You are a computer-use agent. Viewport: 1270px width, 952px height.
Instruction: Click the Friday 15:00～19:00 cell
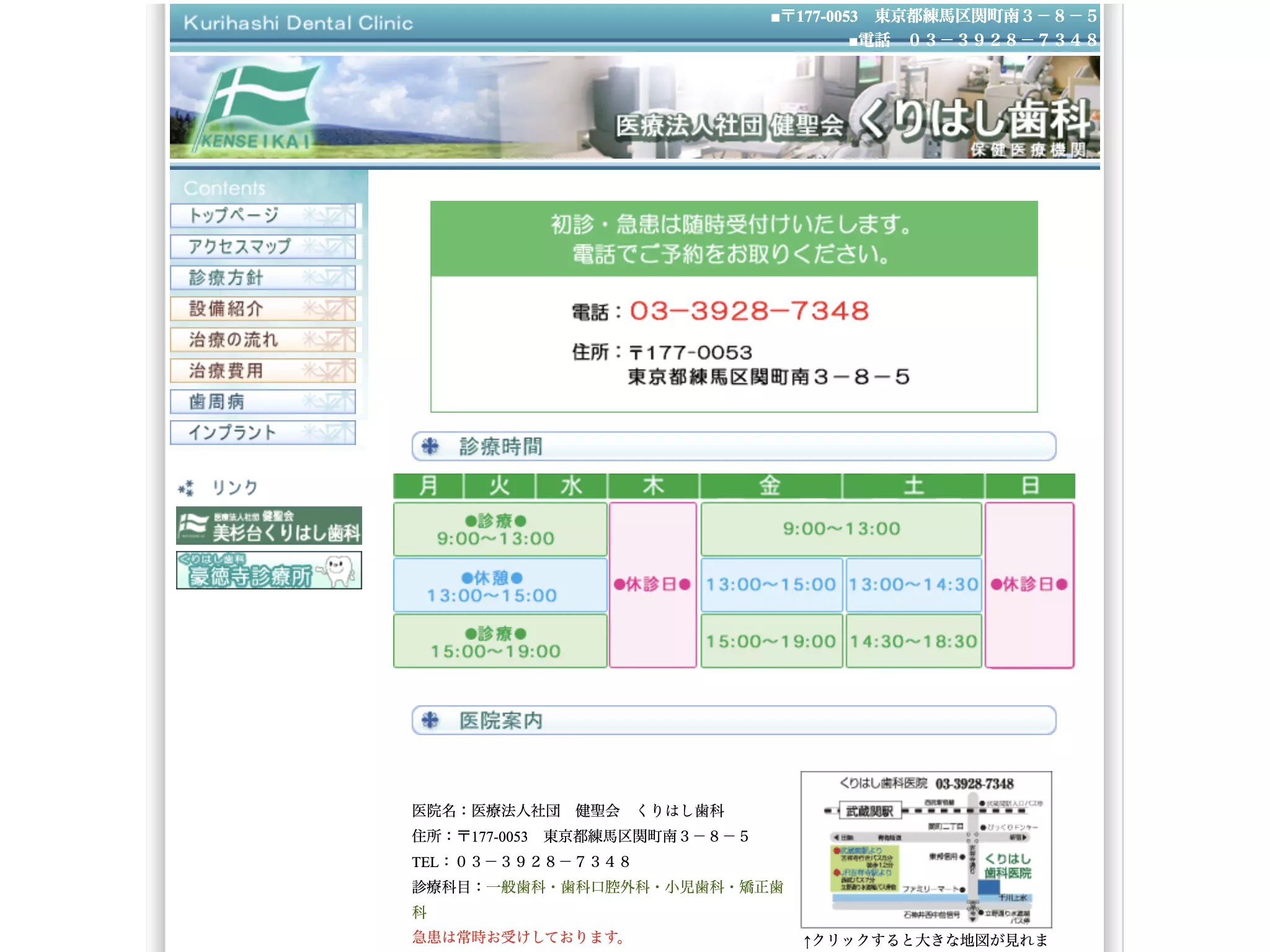coord(771,641)
